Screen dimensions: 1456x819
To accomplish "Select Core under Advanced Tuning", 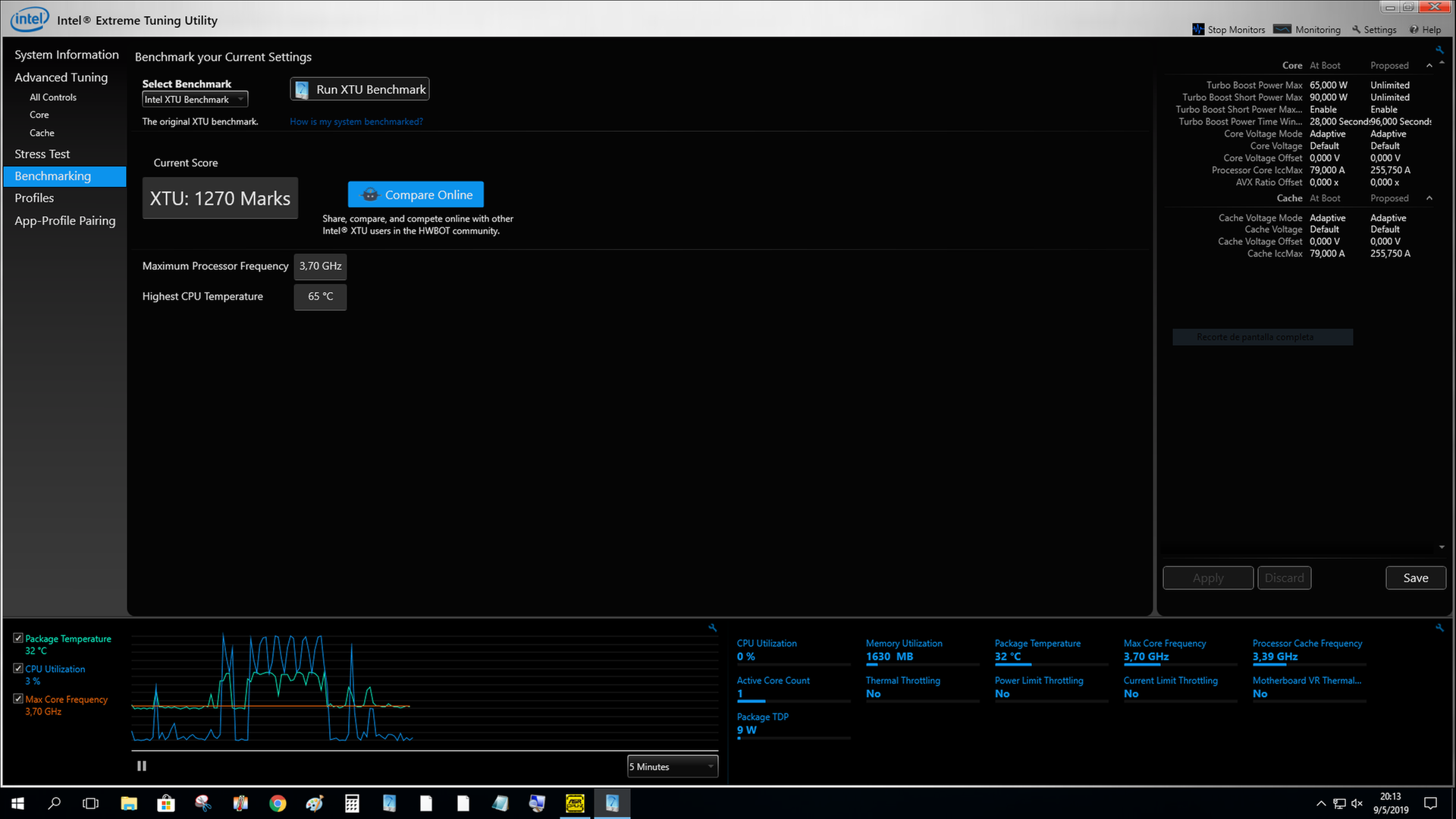I will click(39, 115).
